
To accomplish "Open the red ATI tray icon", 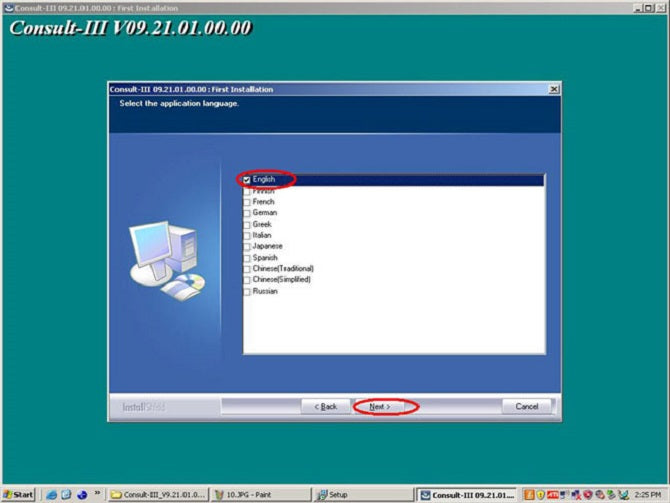I will (552, 495).
